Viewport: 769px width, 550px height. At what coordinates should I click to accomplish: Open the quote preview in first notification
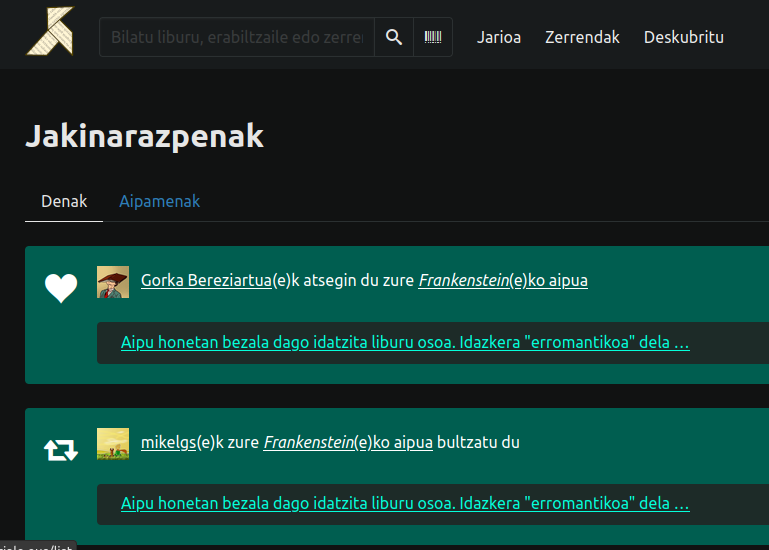pyautogui.click(x=405, y=343)
